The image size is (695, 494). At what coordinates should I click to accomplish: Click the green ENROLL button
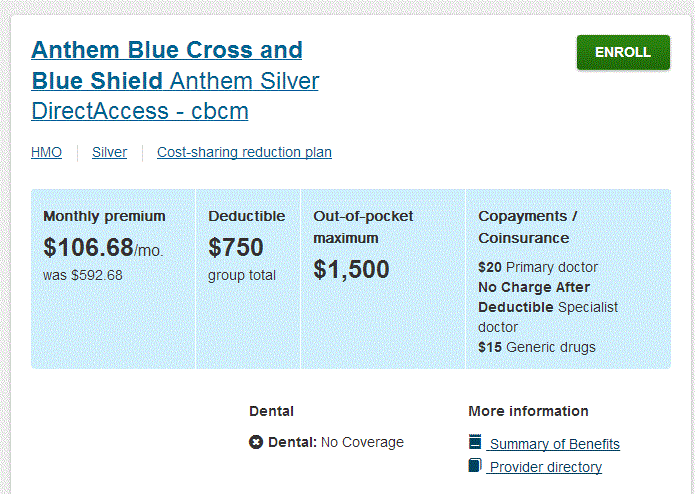(x=623, y=52)
